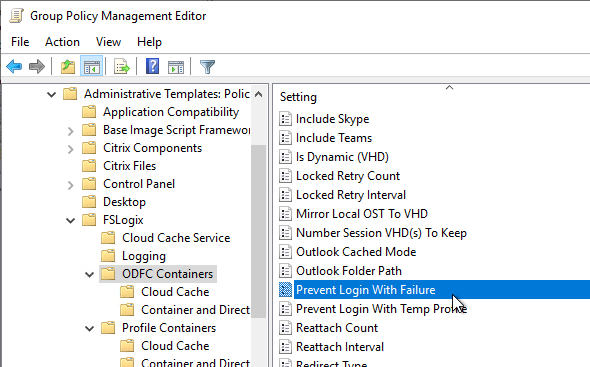Collapse the Profile Containers node

click(x=90, y=329)
